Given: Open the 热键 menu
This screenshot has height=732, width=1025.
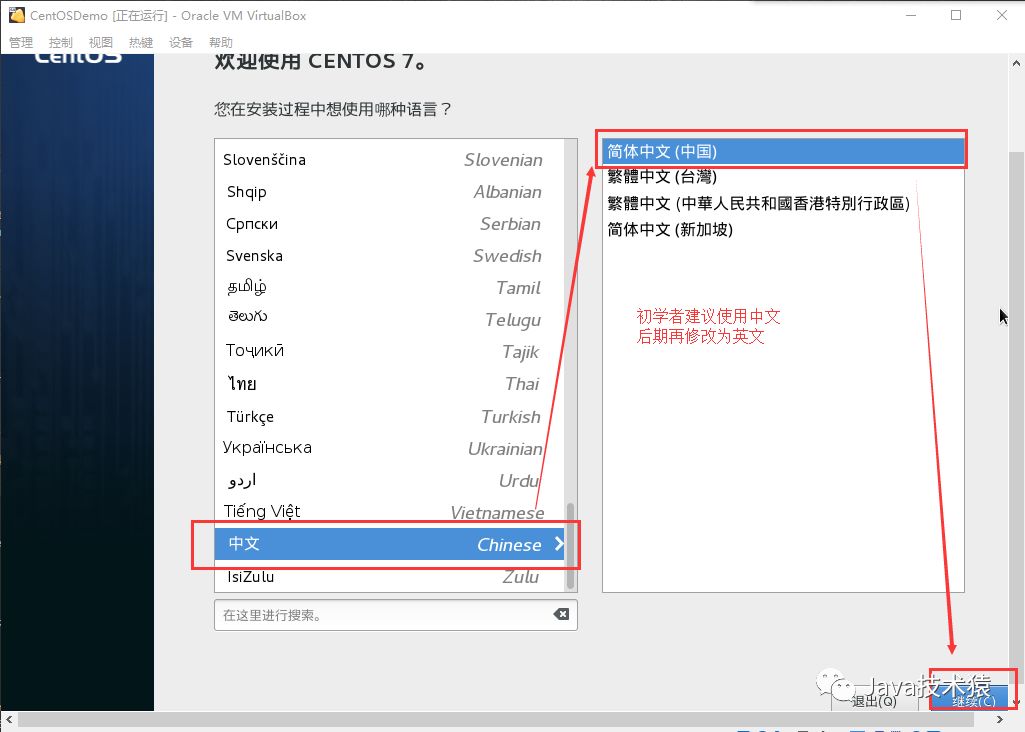Looking at the screenshot, I should [x=141, y=42].
